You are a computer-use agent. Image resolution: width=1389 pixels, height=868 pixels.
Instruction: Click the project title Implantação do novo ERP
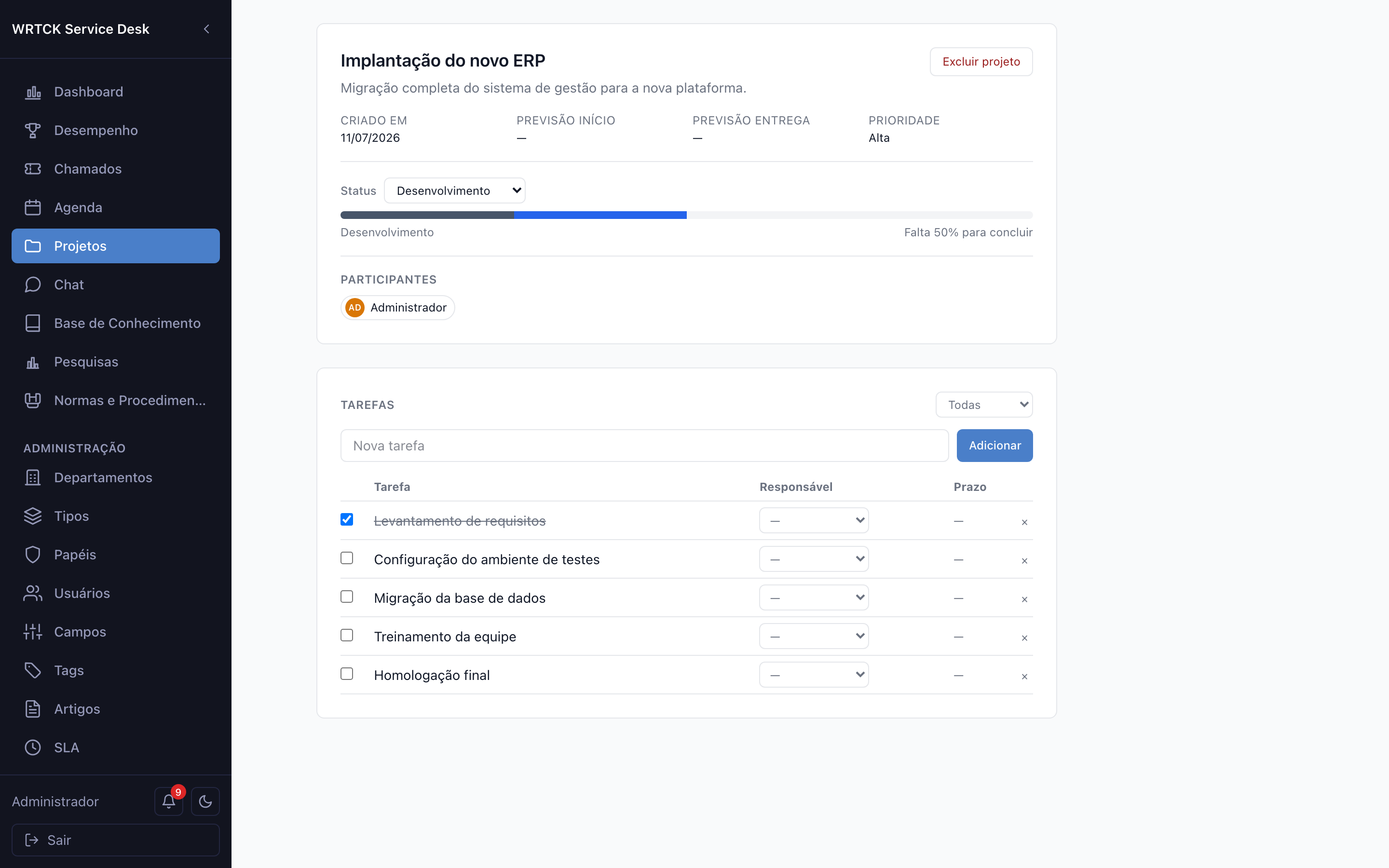click(x=443, y=60)
